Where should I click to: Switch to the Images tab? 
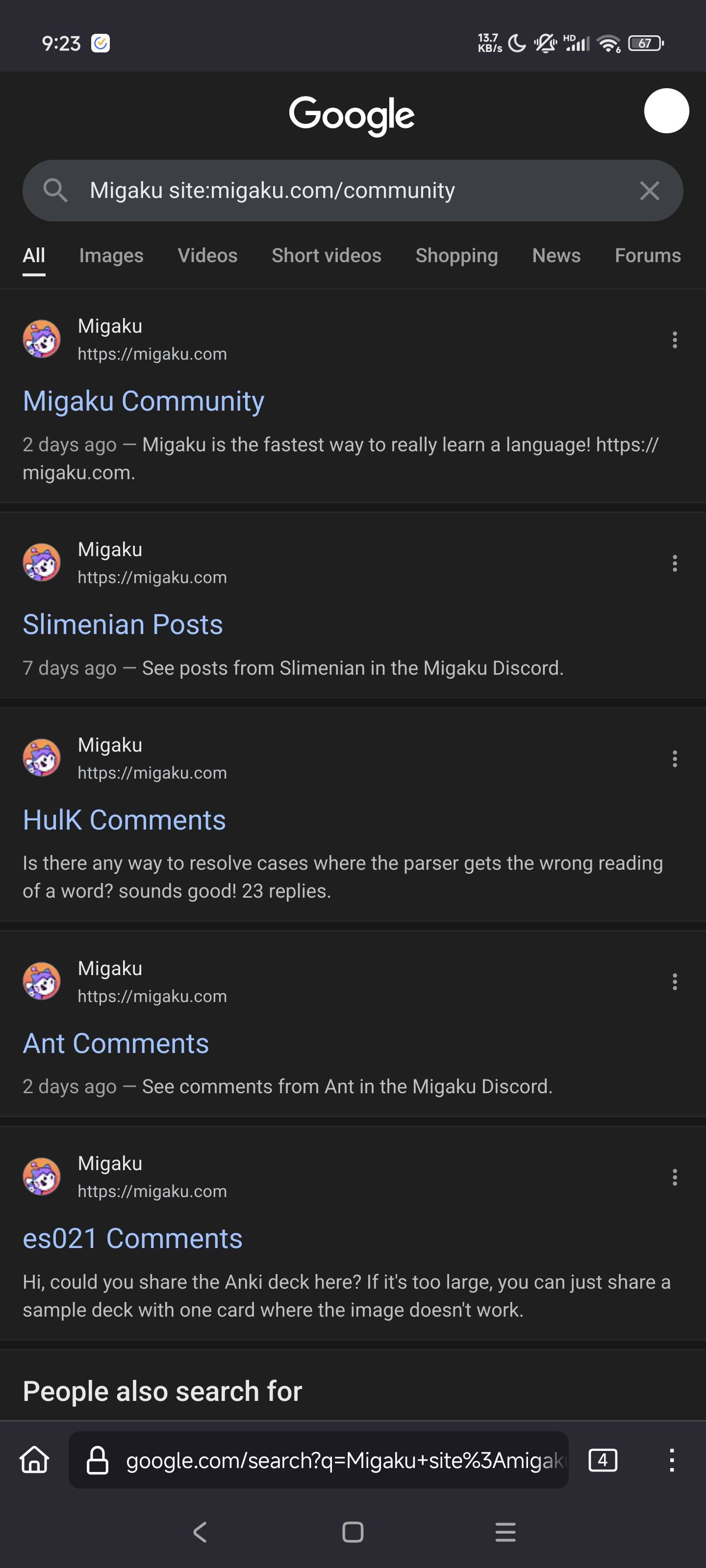(x=111, y=256)
